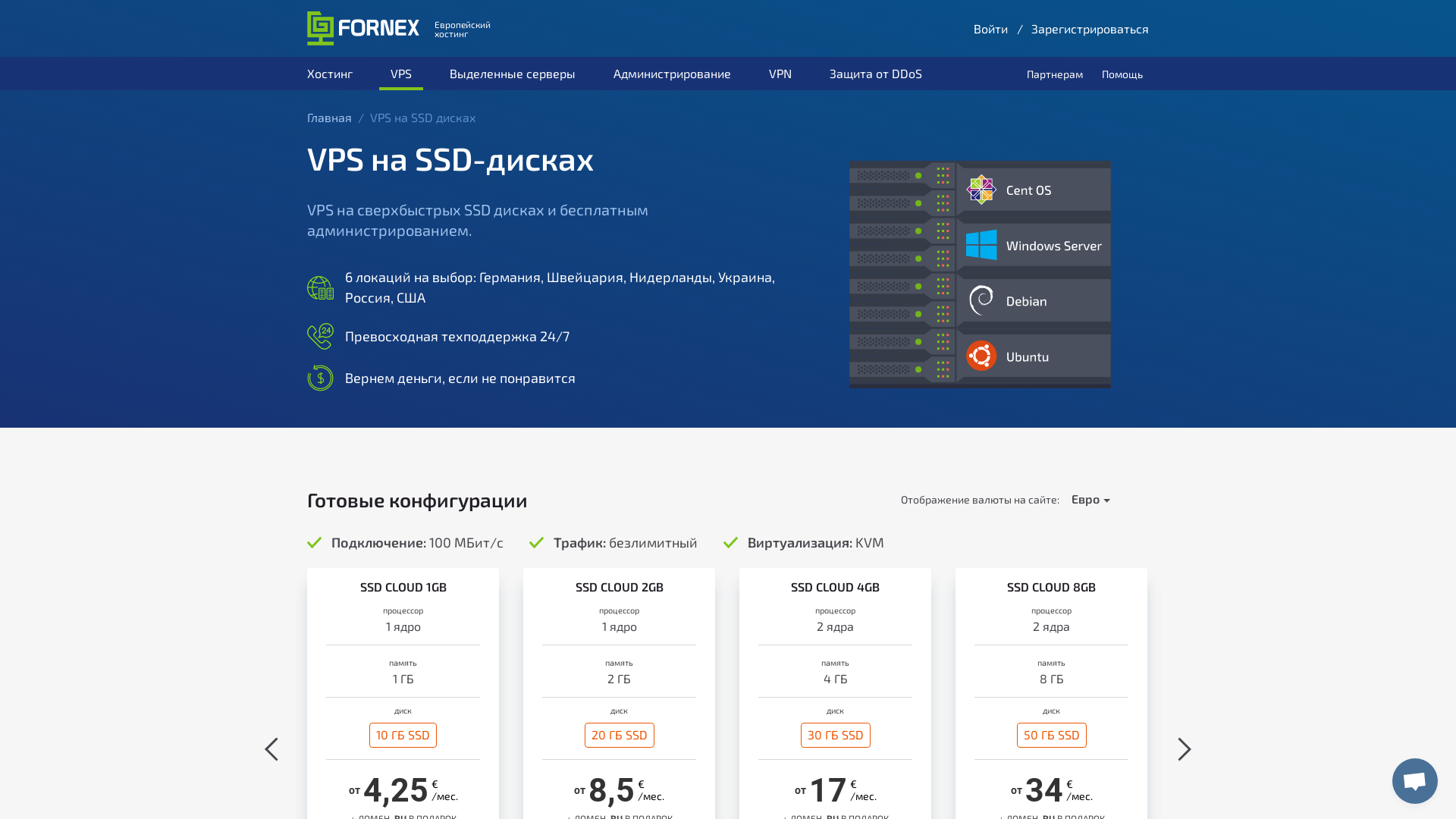Image resolution: width=1456 pixels, height=819 pixels.
Task: Click the 8 ГБ memory value
Action: [x=1051, y=679]
